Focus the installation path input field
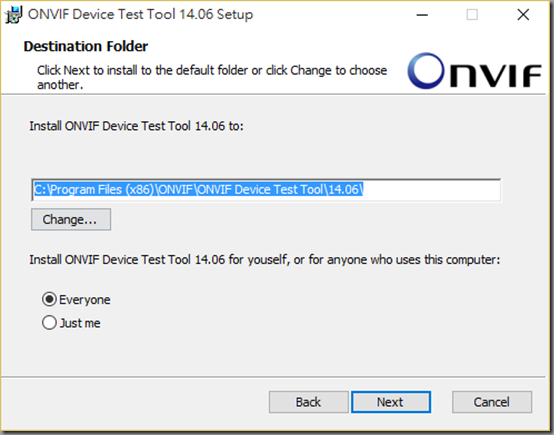 coord(266,190)
